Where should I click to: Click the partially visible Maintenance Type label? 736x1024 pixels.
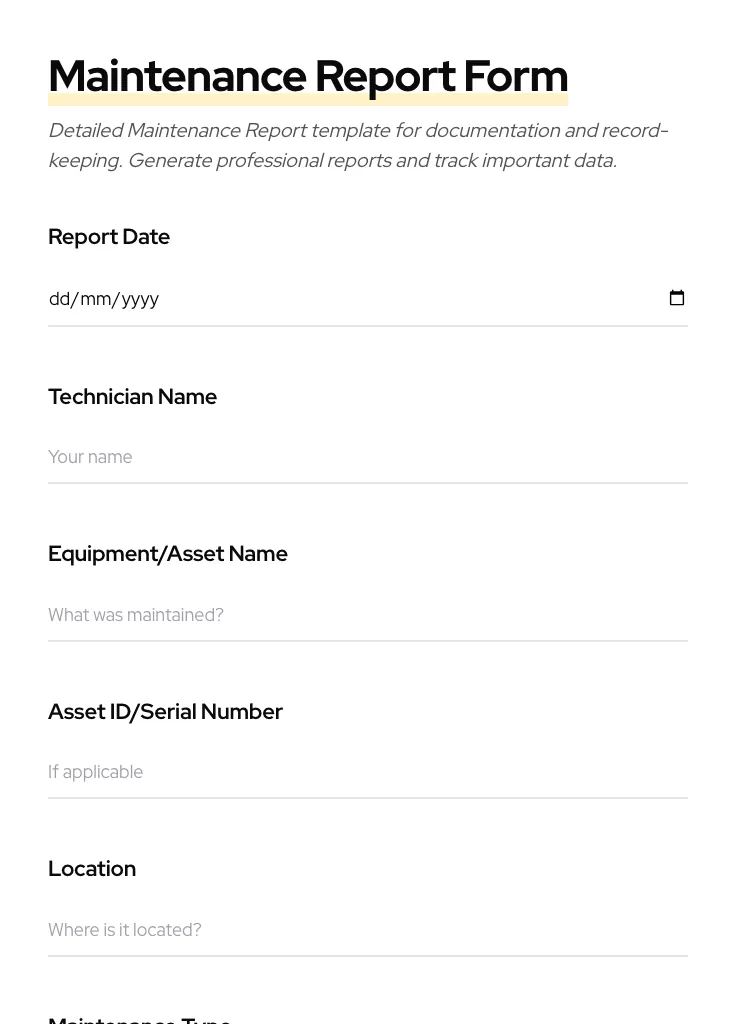pyautogui.click(x=139, y=1018)
